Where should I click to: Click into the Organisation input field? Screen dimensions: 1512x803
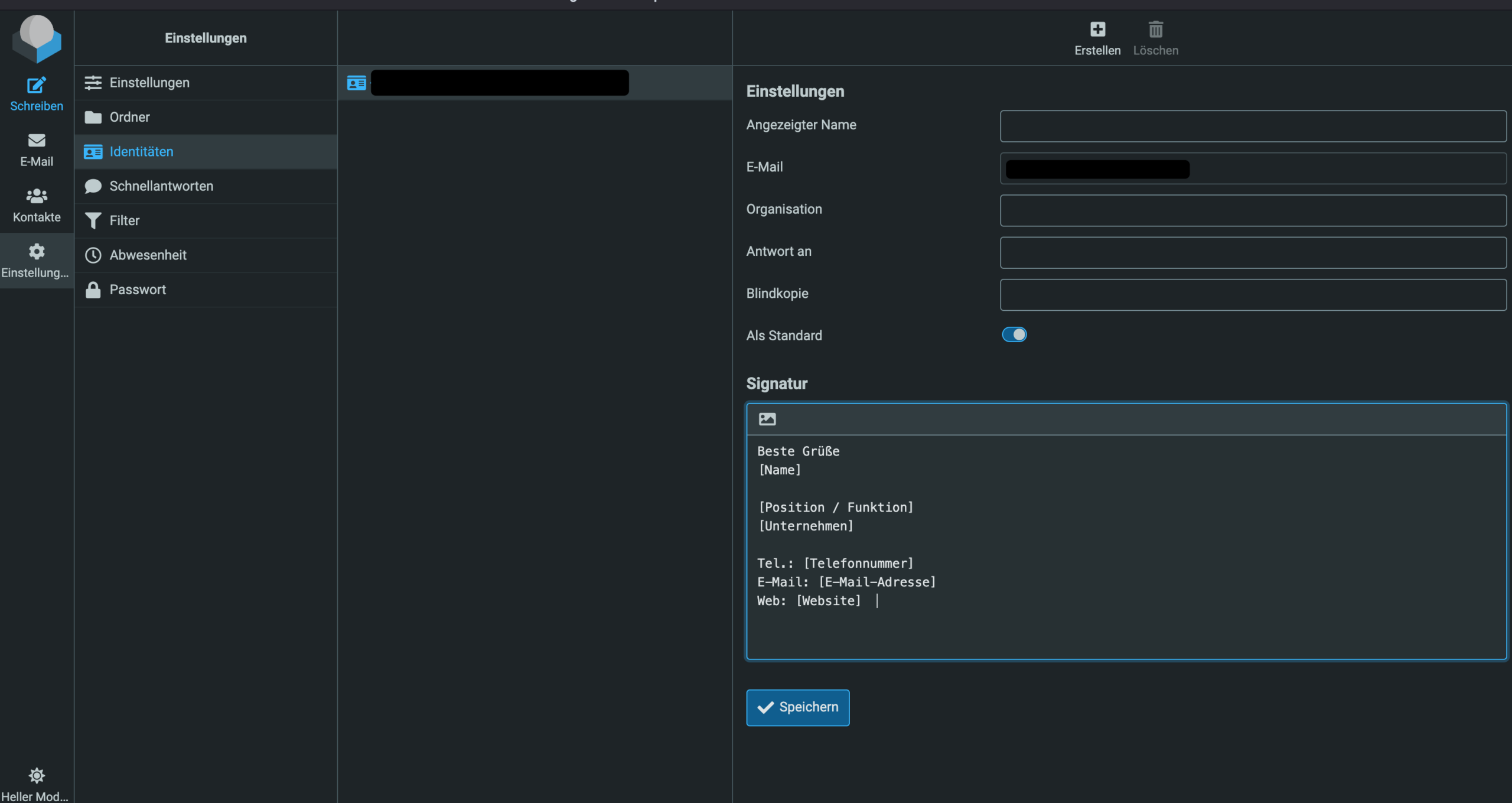click(1252, 210)
